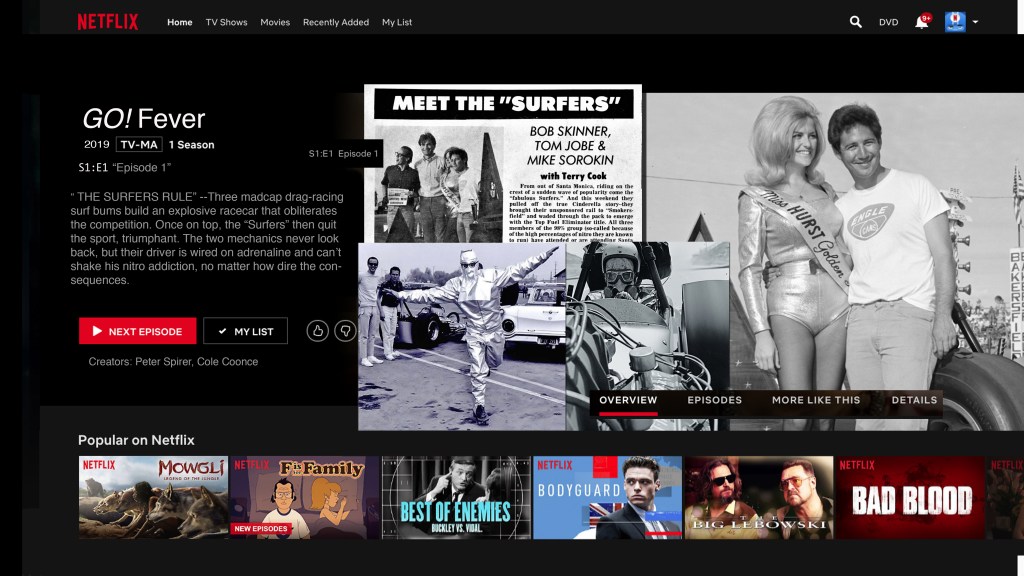Rate GO! Fever thumbs down
Image resolution: width=1024 pixels, height=576 pixels.
pyautogui.click(x=345, y=331)
